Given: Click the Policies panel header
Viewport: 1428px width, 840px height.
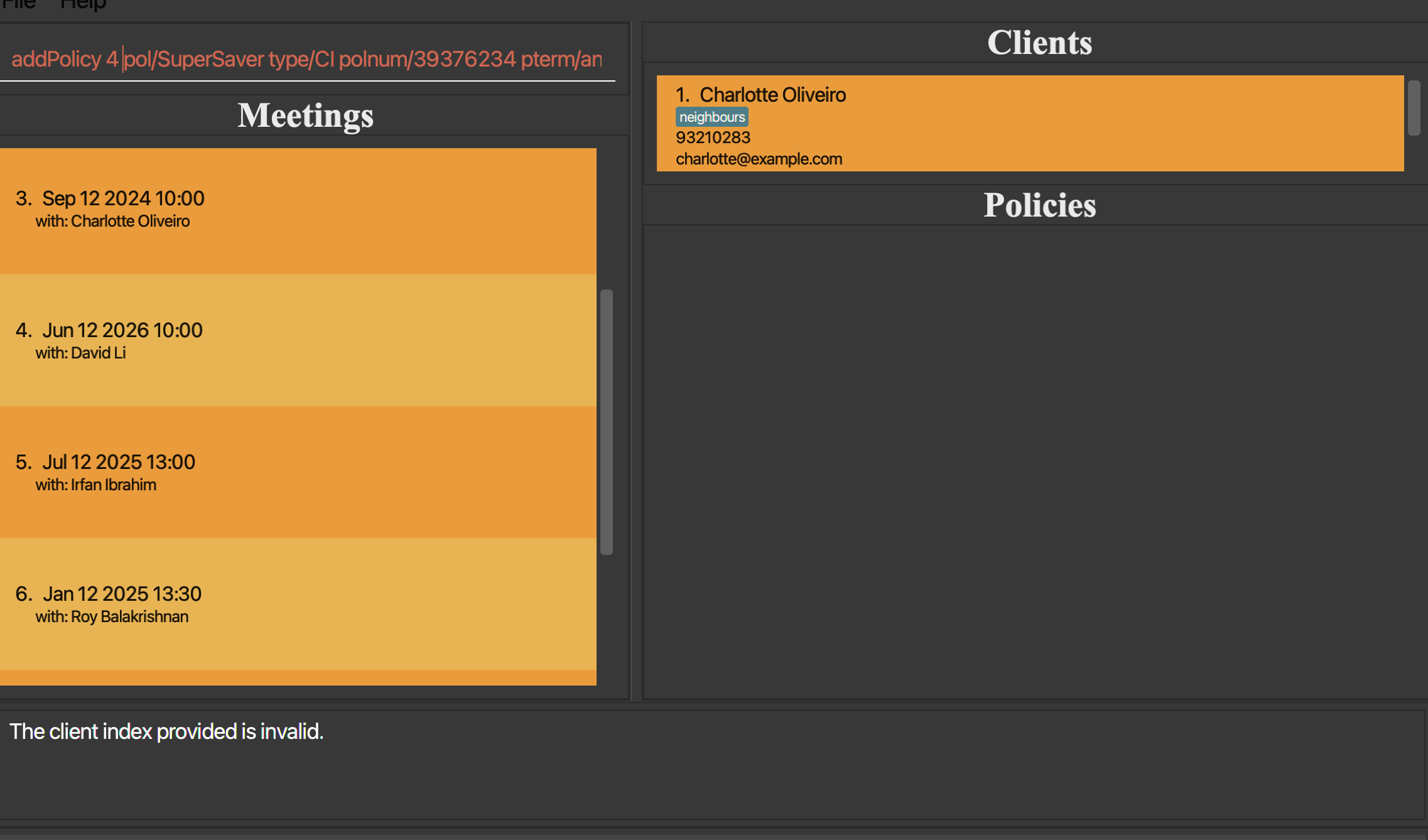Looking at the screenshot, I should pyautogui.click(x=1039, y=205).
